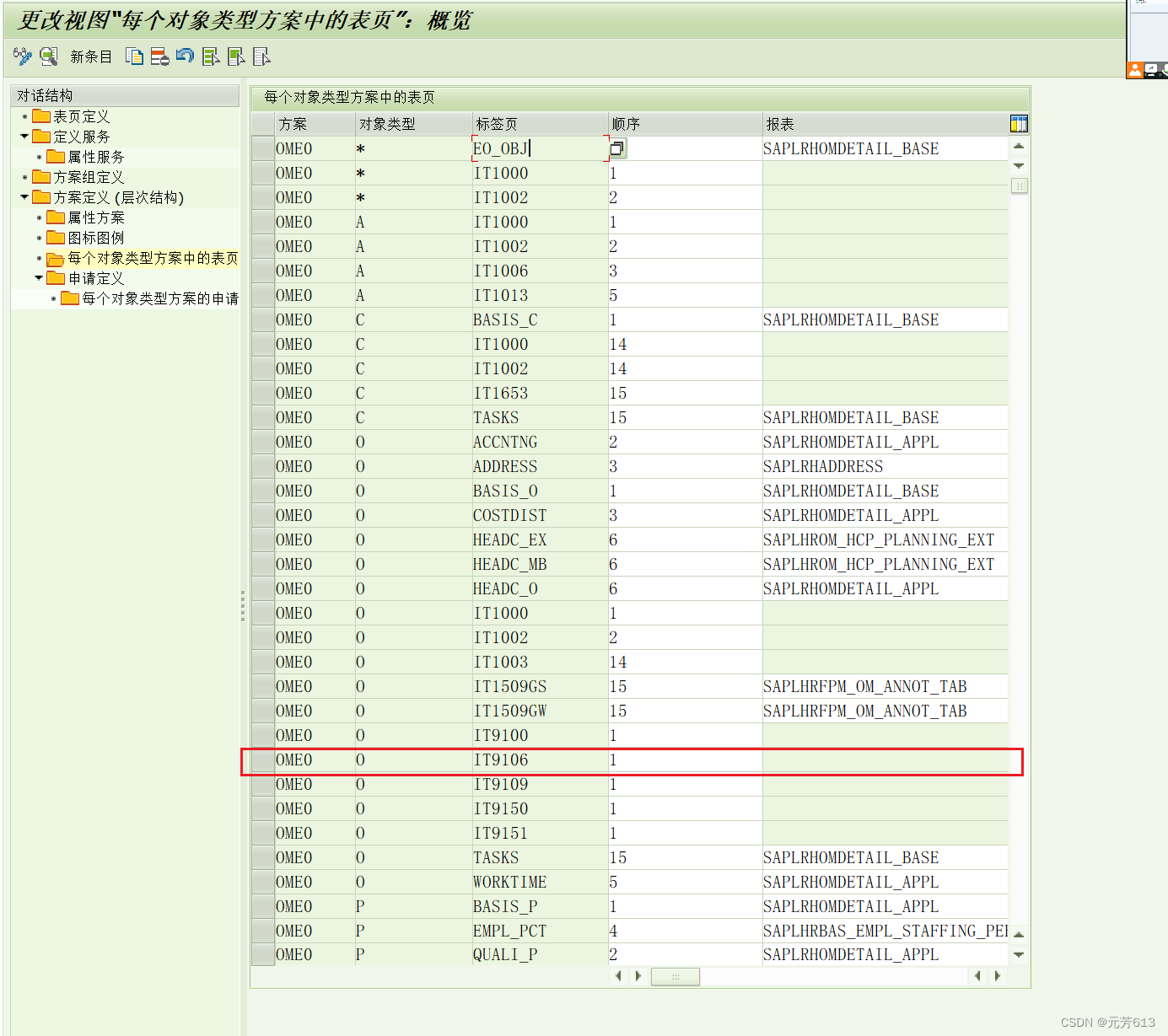This screenshot has width=1168, height=1036.
Task: Select row selector for IT9106 row
Action: pos(263,760)
